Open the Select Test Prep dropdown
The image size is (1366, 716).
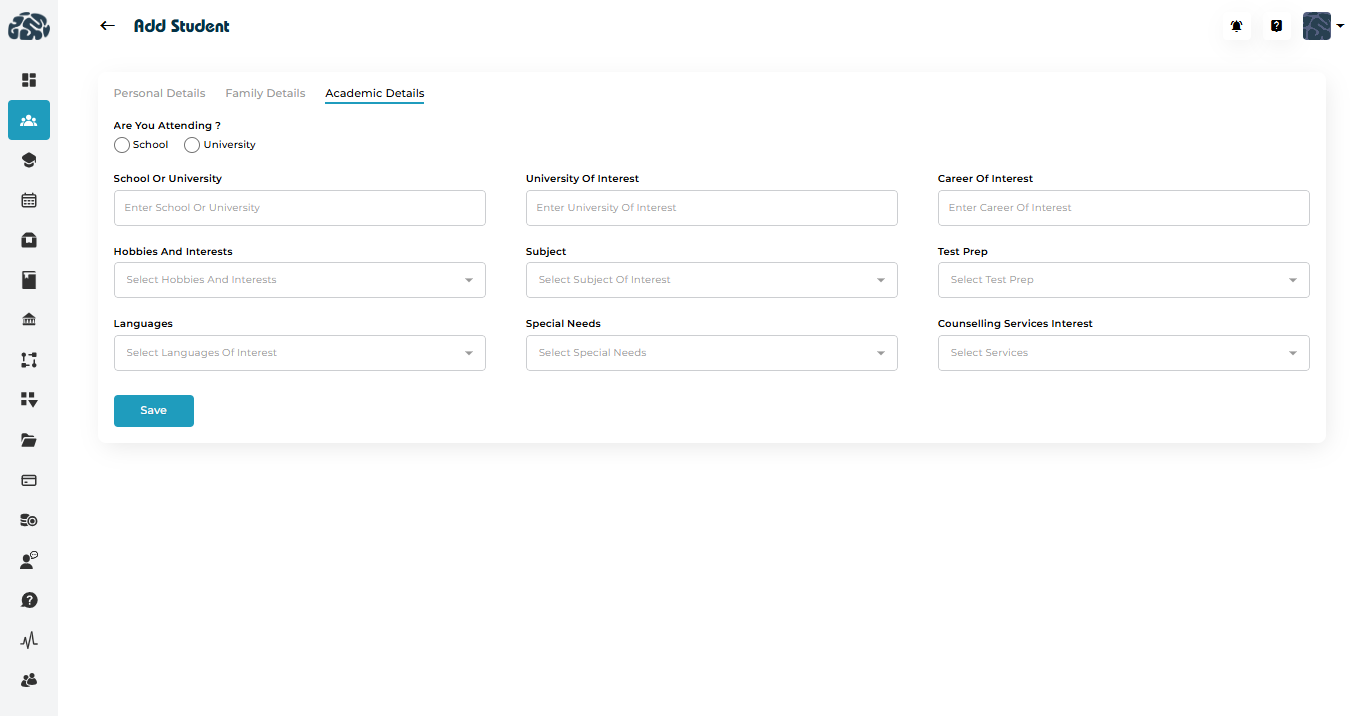coord(1123,280)
